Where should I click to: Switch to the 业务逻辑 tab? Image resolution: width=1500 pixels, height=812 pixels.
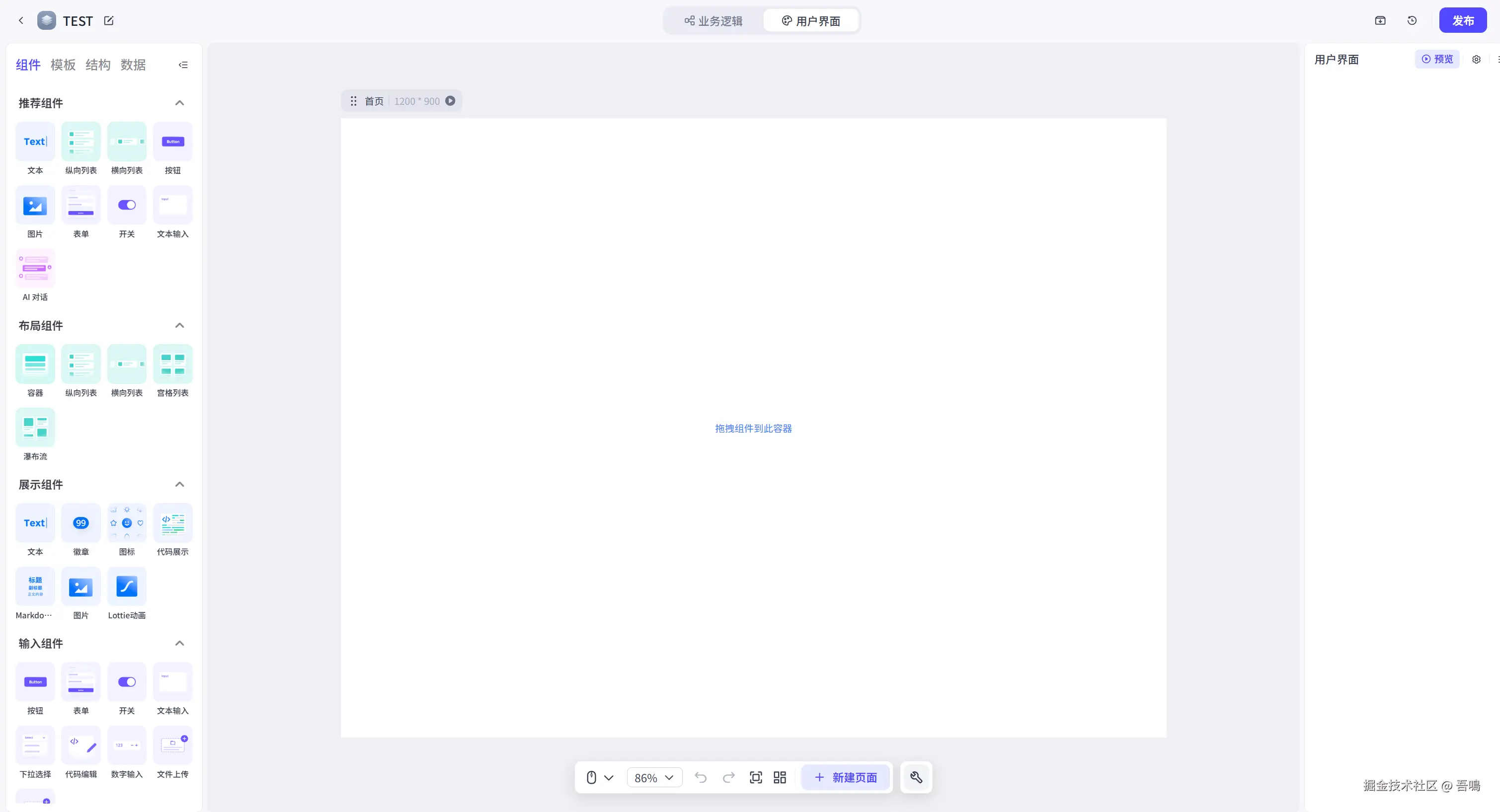point(713,21)
